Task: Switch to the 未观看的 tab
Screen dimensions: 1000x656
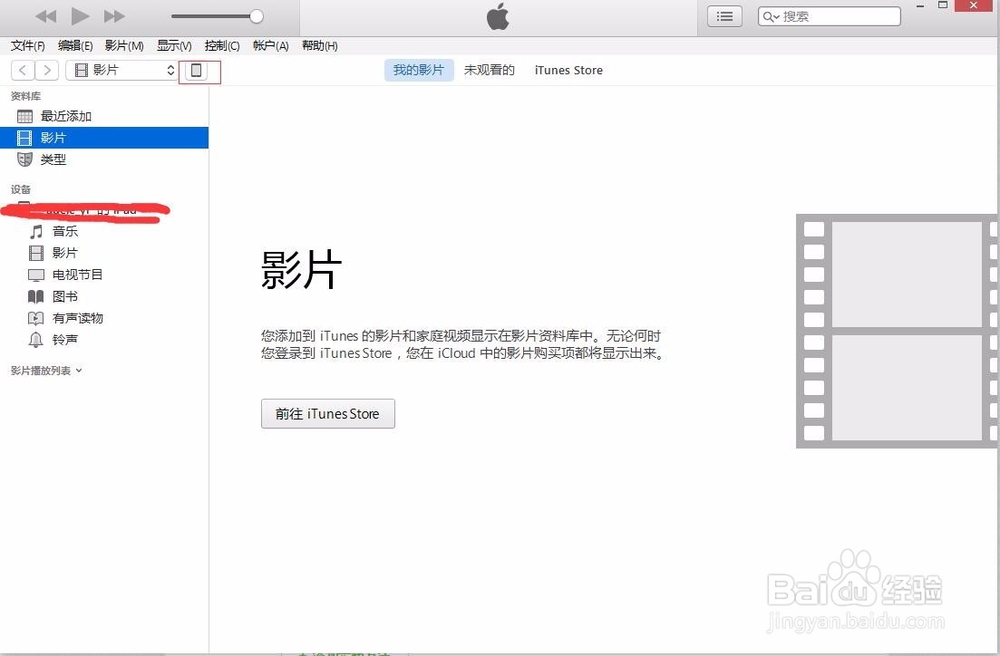Action: click(489, 70)
